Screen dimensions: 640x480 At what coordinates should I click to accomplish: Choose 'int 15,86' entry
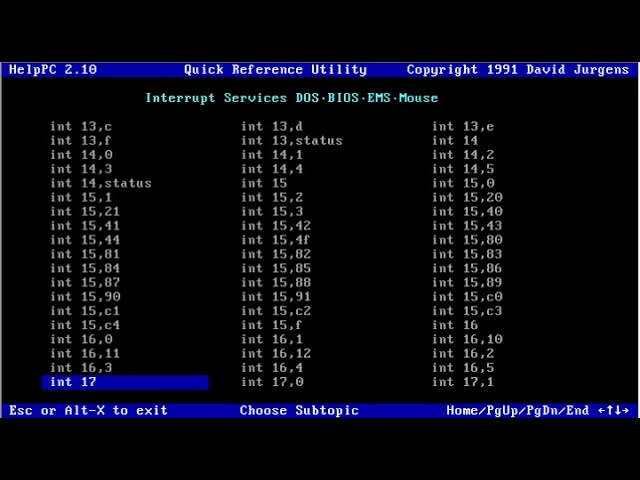pos(467,269)
